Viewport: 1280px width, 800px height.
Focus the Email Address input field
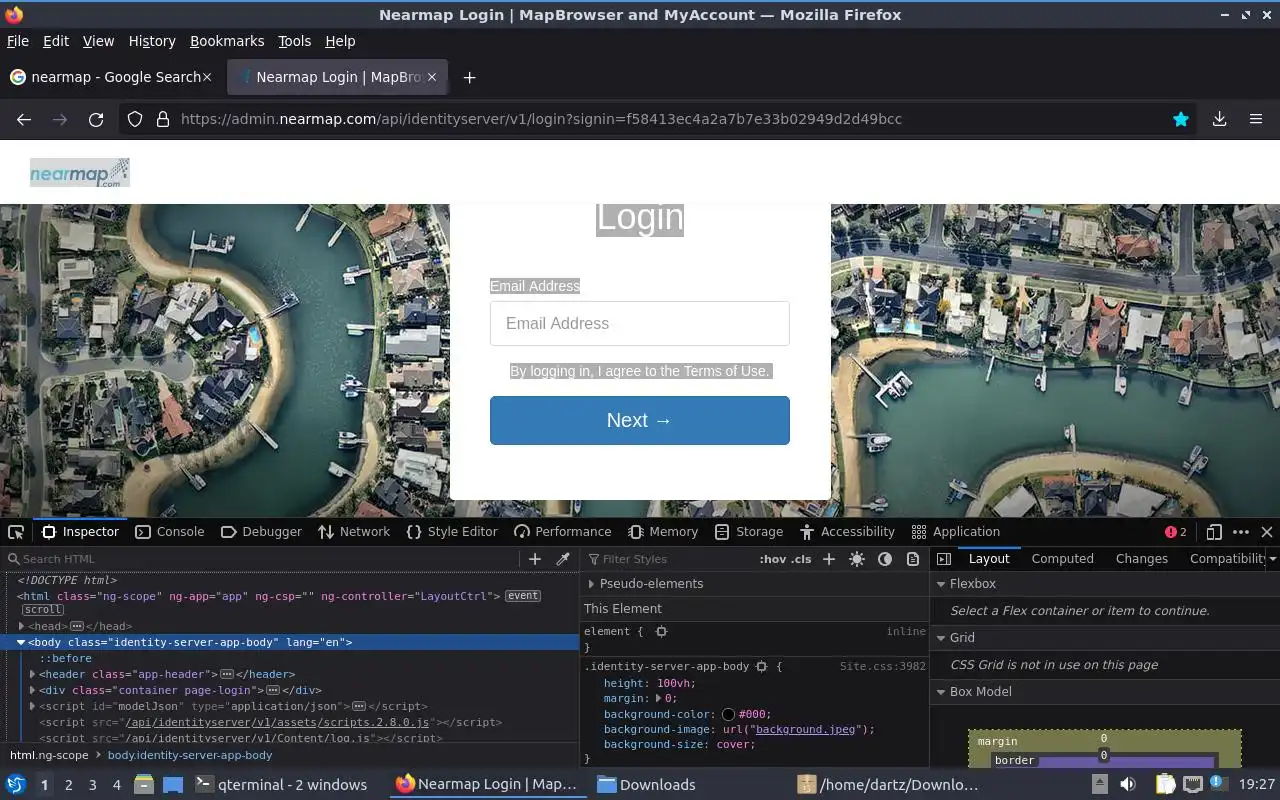(640, 323)
